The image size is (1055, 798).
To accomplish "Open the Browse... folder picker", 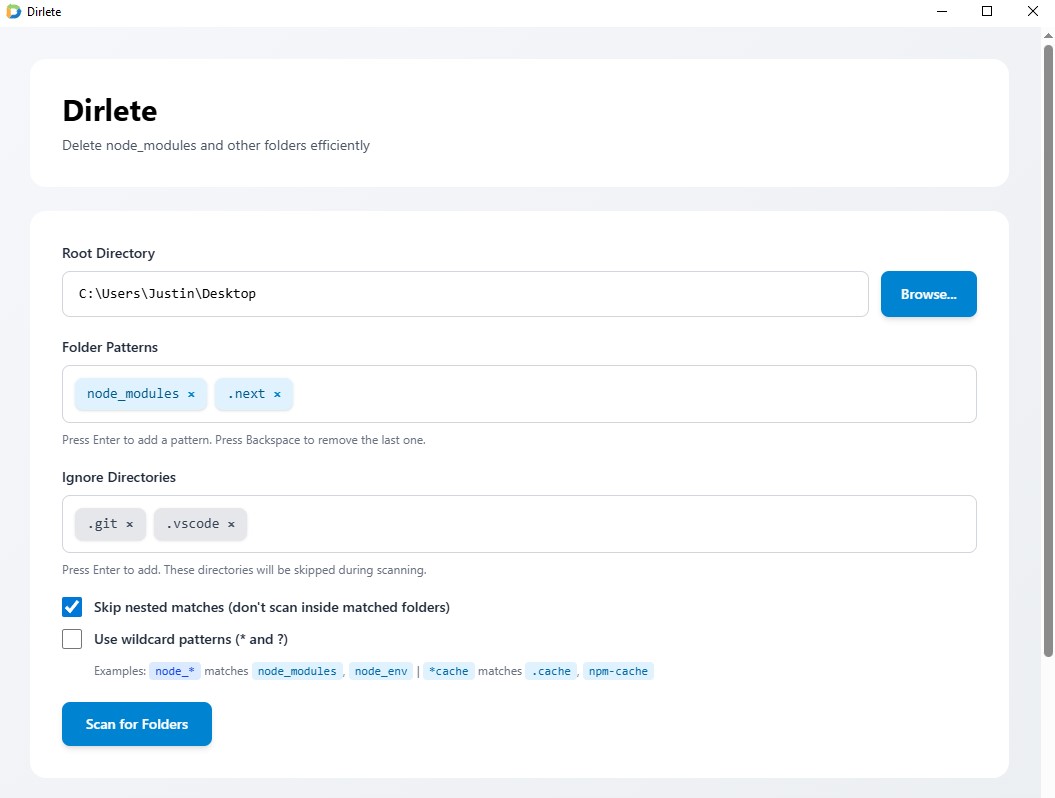I will 928,294.
